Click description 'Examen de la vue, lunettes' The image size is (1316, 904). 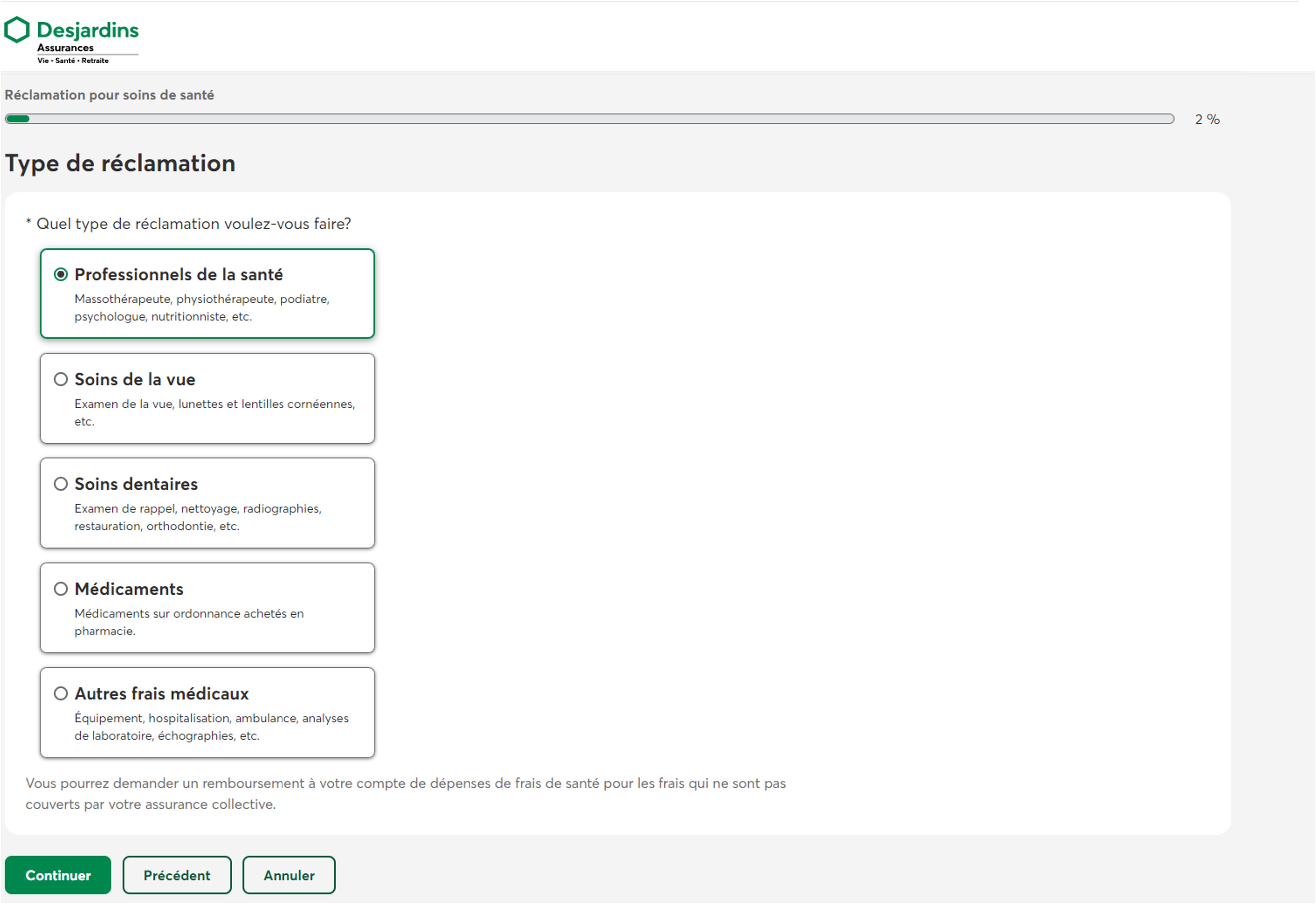[x=215, y=412]
